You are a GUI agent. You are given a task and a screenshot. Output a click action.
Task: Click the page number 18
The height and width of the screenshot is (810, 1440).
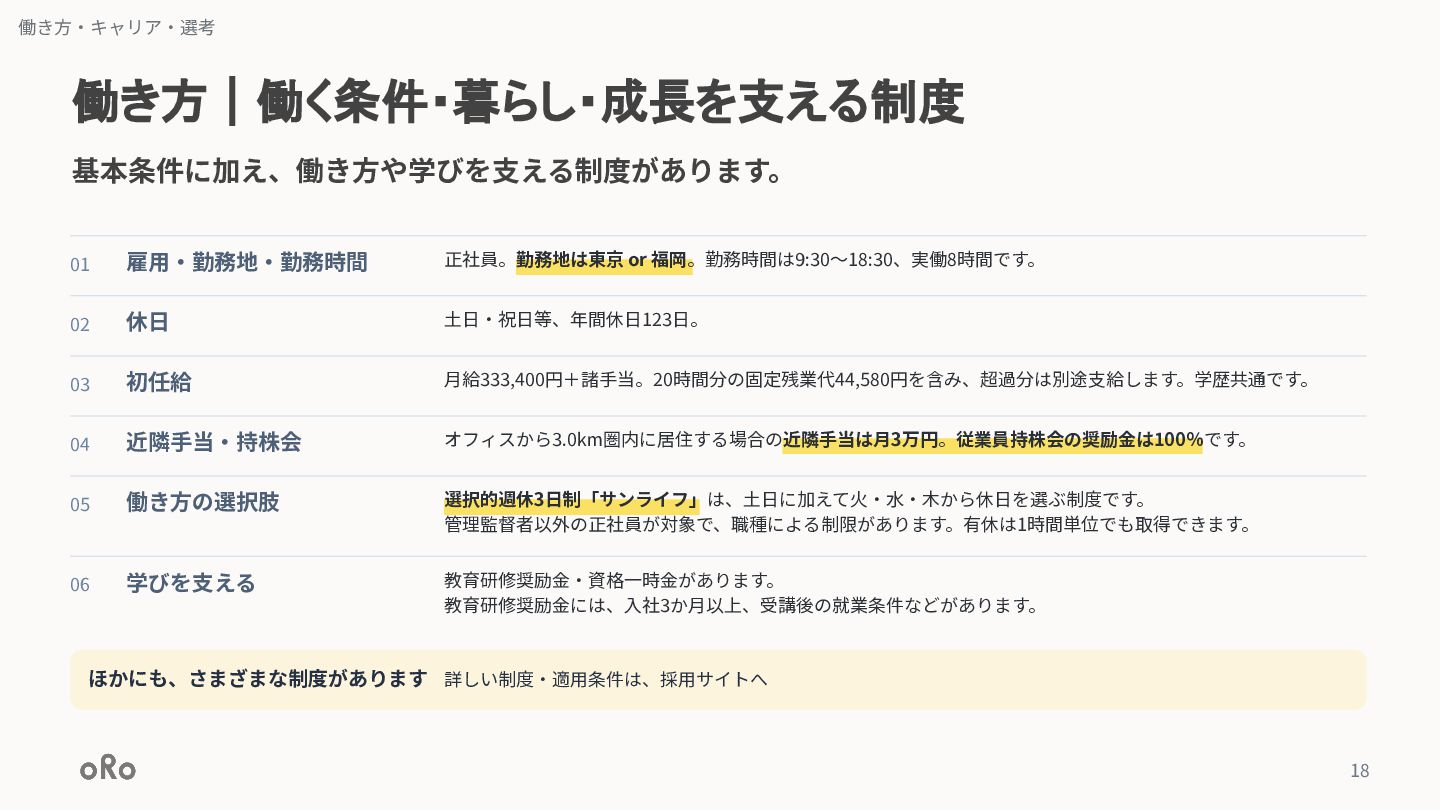(x=1359, y=770)
